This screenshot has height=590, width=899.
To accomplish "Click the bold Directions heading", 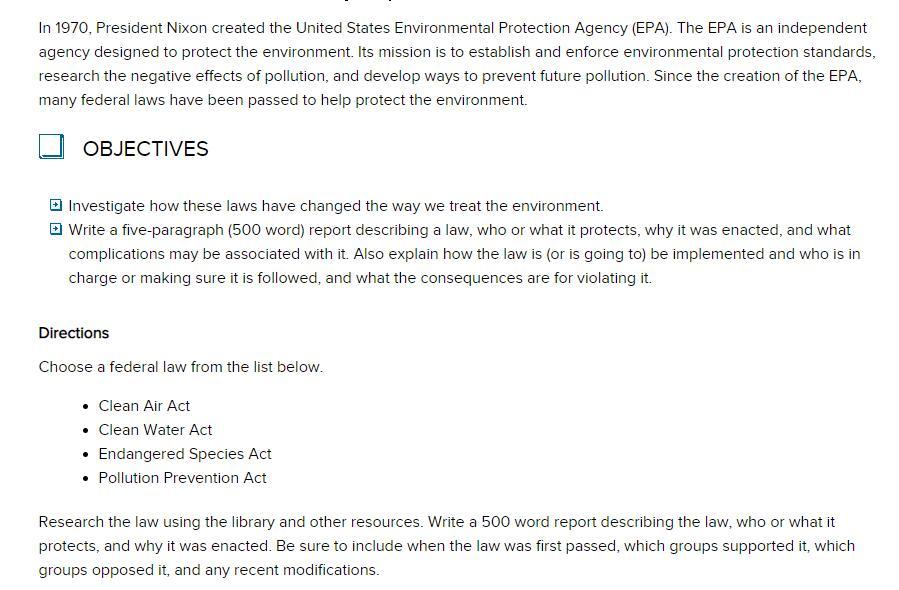I will point(74,333).
